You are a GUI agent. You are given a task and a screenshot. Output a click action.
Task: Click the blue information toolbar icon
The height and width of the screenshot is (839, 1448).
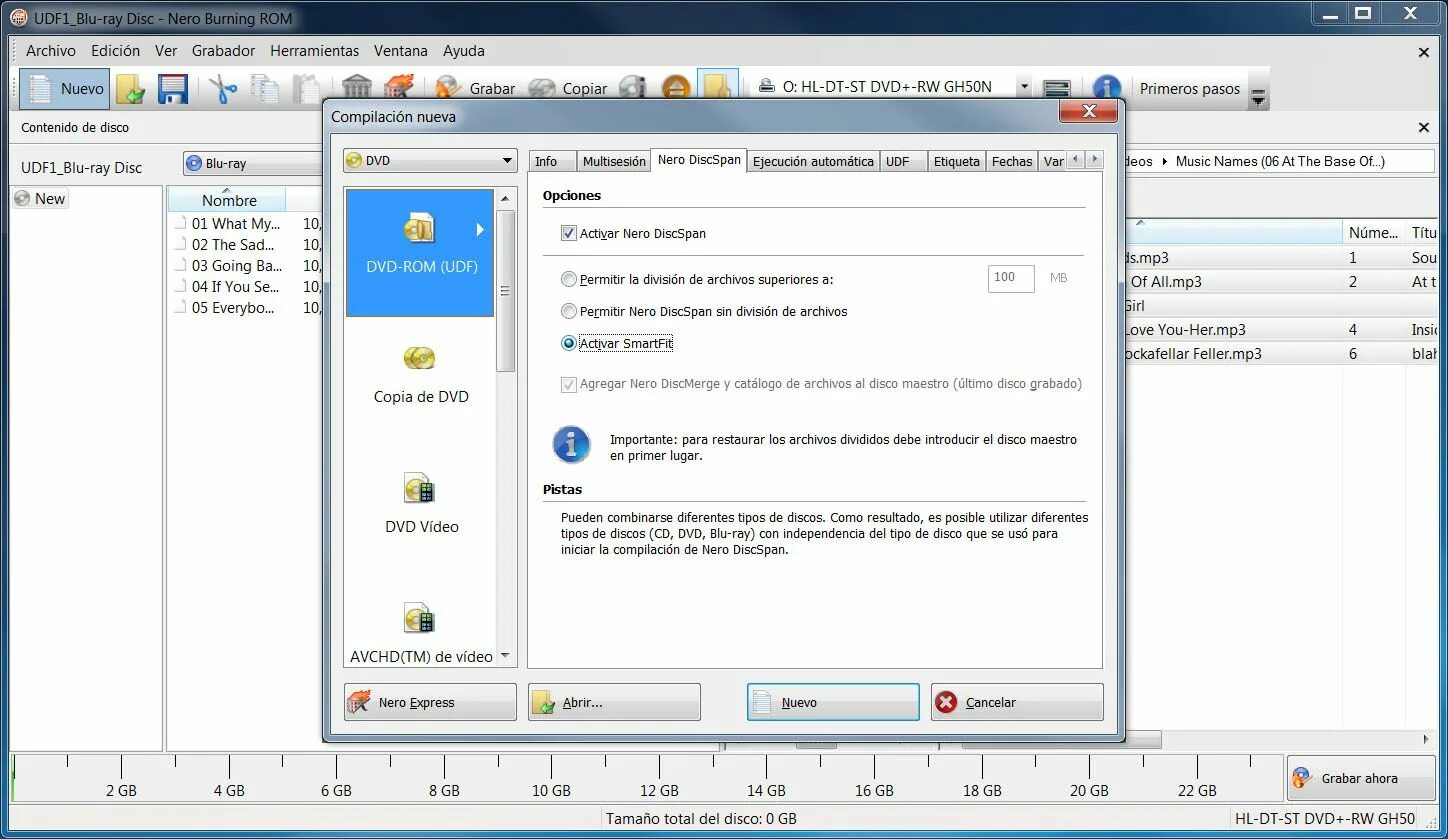click(x=1106, y=88)
